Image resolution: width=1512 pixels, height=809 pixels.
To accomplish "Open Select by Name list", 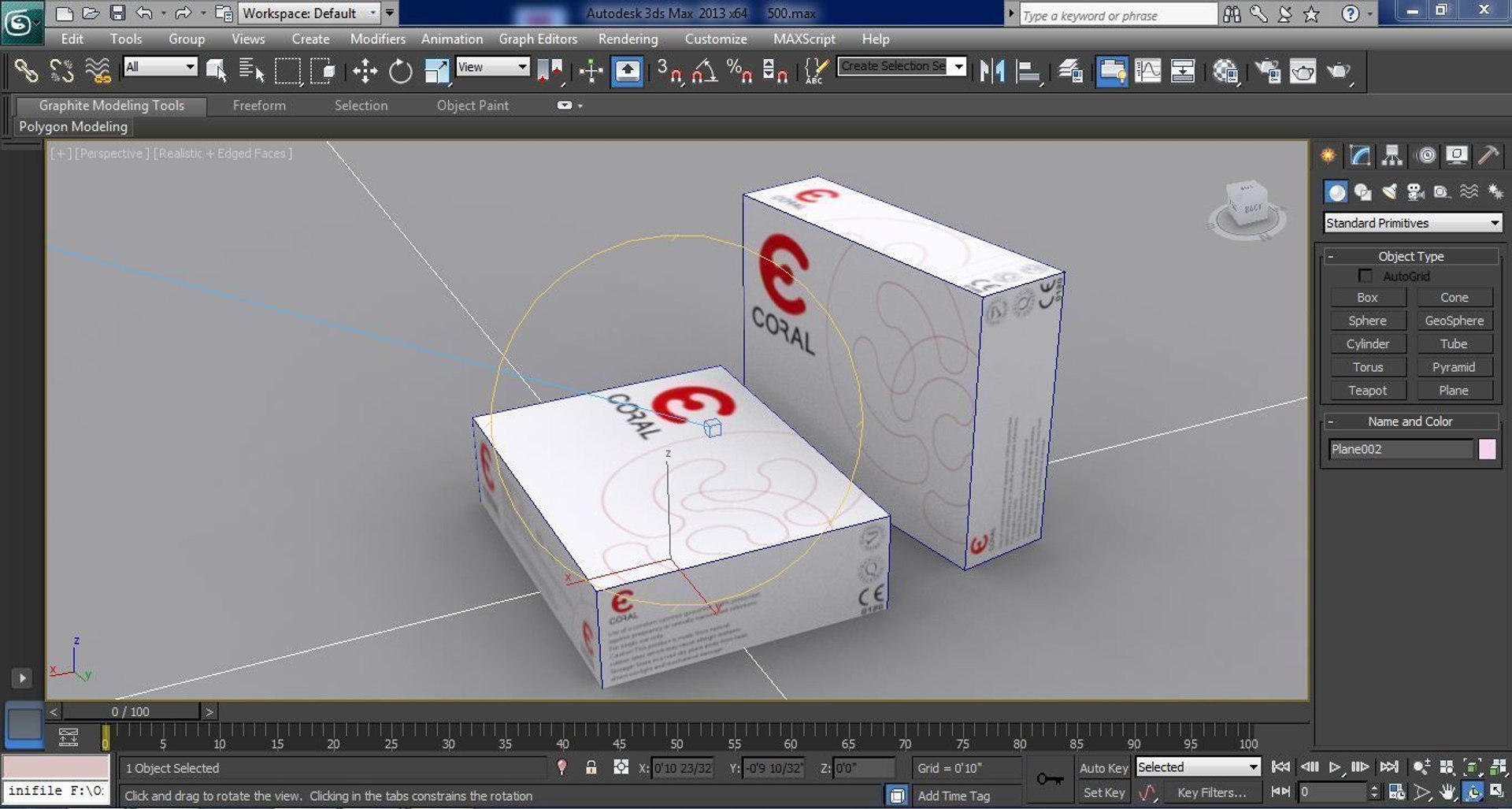I will pyautogui.click(x=251, y=72).
